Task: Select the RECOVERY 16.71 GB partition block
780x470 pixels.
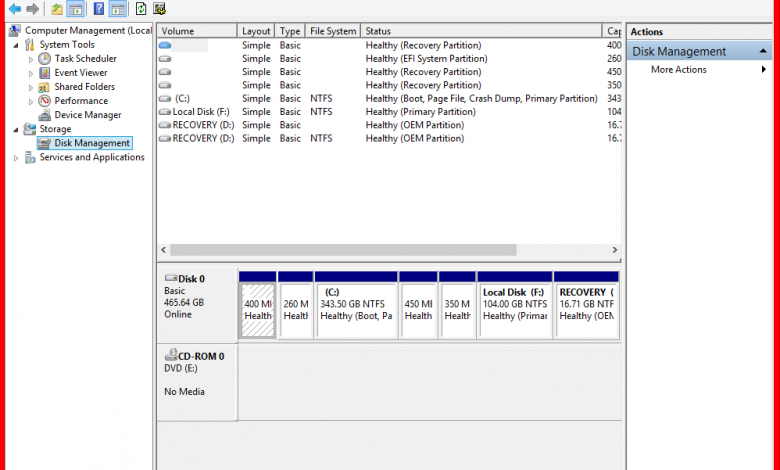Action: click(x=586, y=311)
